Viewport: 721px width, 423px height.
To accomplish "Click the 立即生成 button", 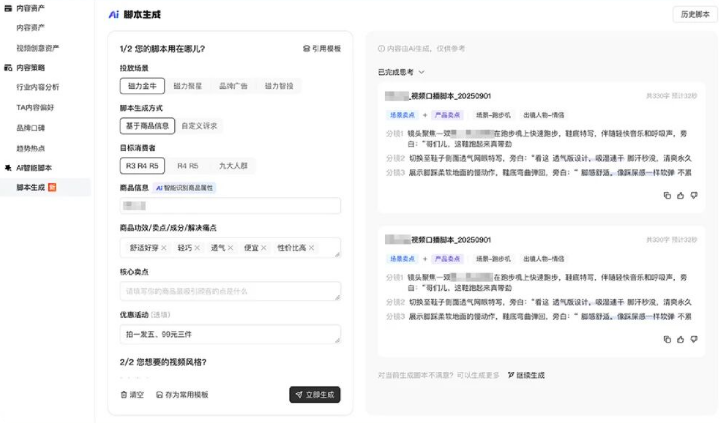I will 315,394.
